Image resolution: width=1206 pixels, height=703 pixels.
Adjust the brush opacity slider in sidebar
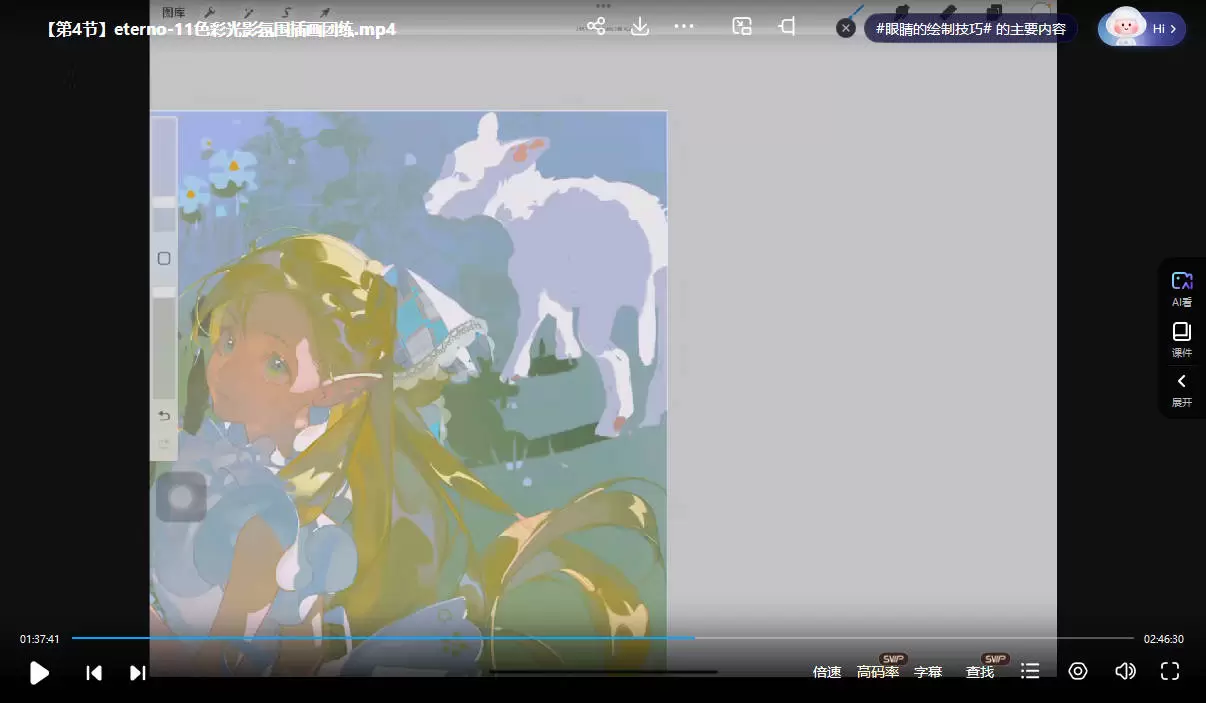tap(164, 342)
